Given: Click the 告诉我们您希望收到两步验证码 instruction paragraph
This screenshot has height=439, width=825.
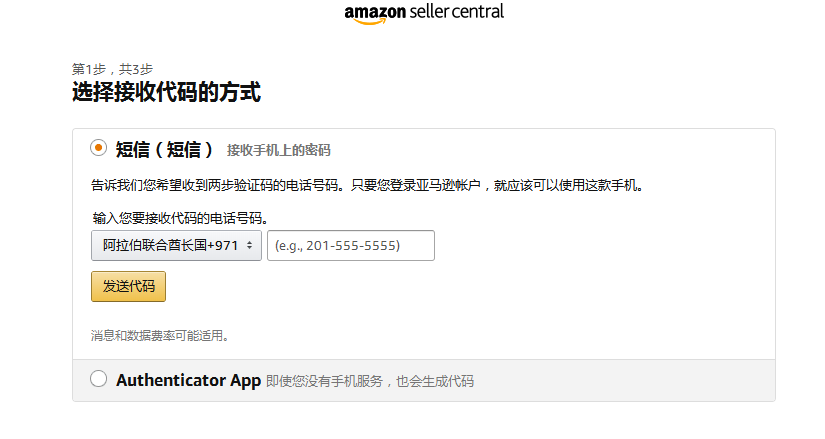Looking at the screenshot, I should (x=367, y=185).
